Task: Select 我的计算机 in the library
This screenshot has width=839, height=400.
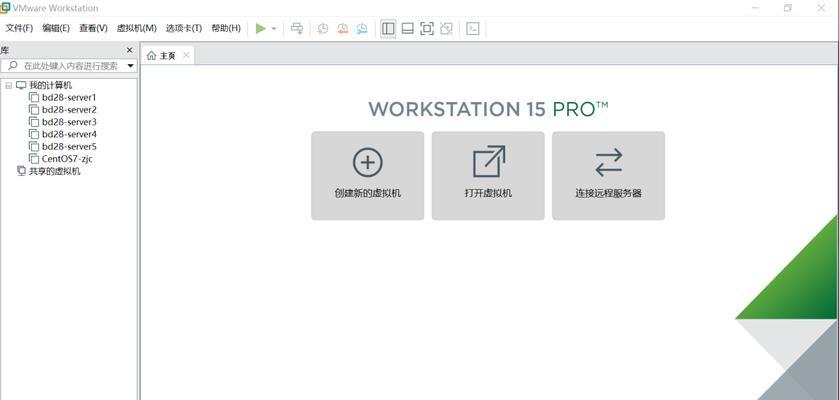Action: coord(50,86)
